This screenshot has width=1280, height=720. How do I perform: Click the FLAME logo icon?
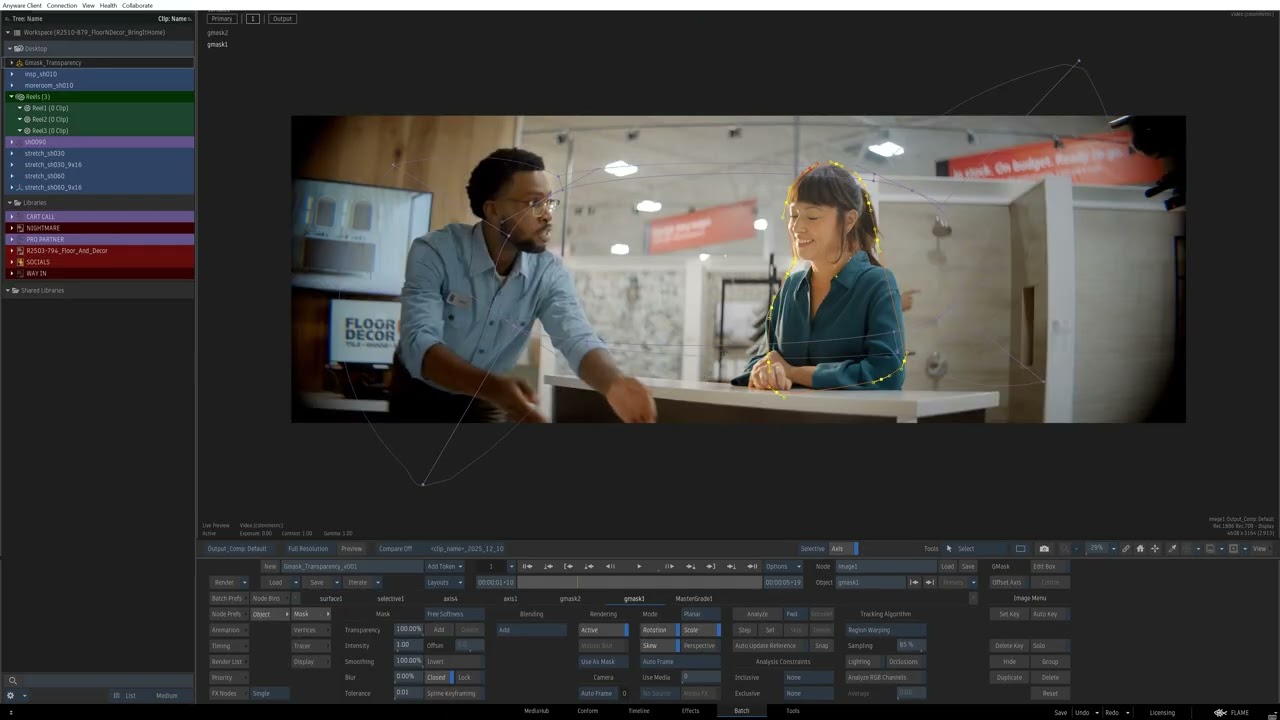click(1221, 712)
